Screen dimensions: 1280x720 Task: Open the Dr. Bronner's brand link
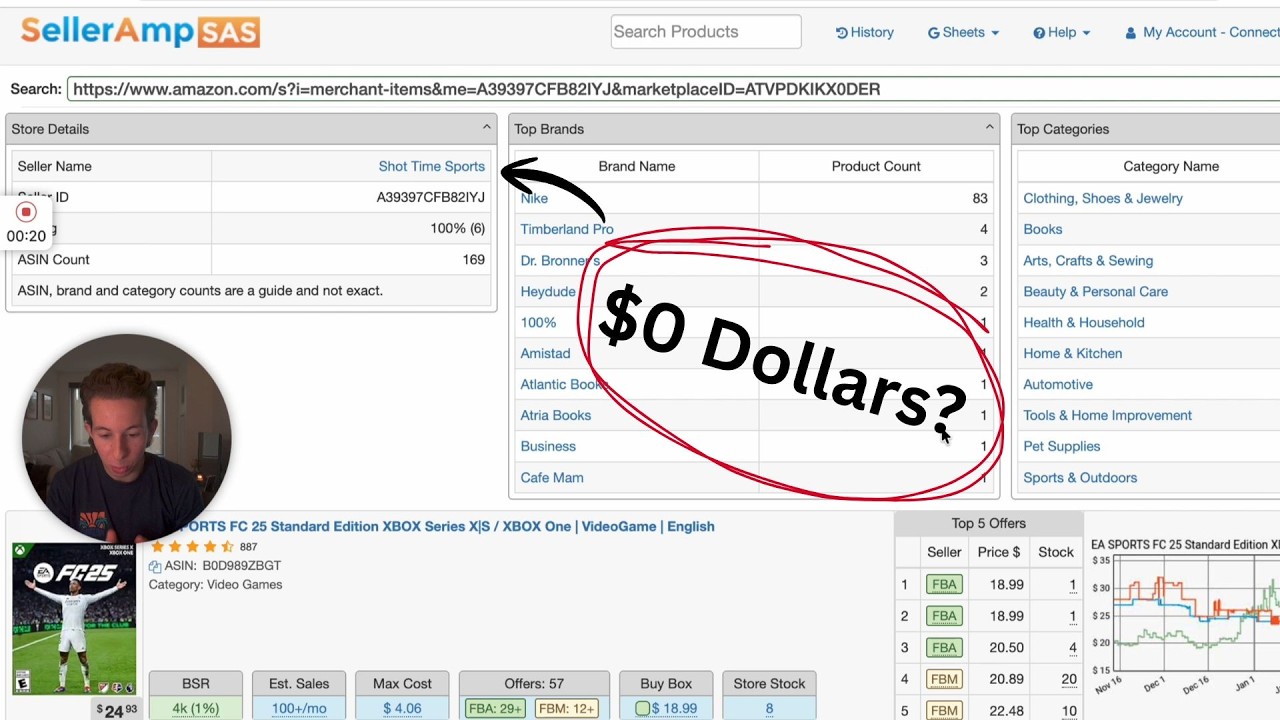560,260
